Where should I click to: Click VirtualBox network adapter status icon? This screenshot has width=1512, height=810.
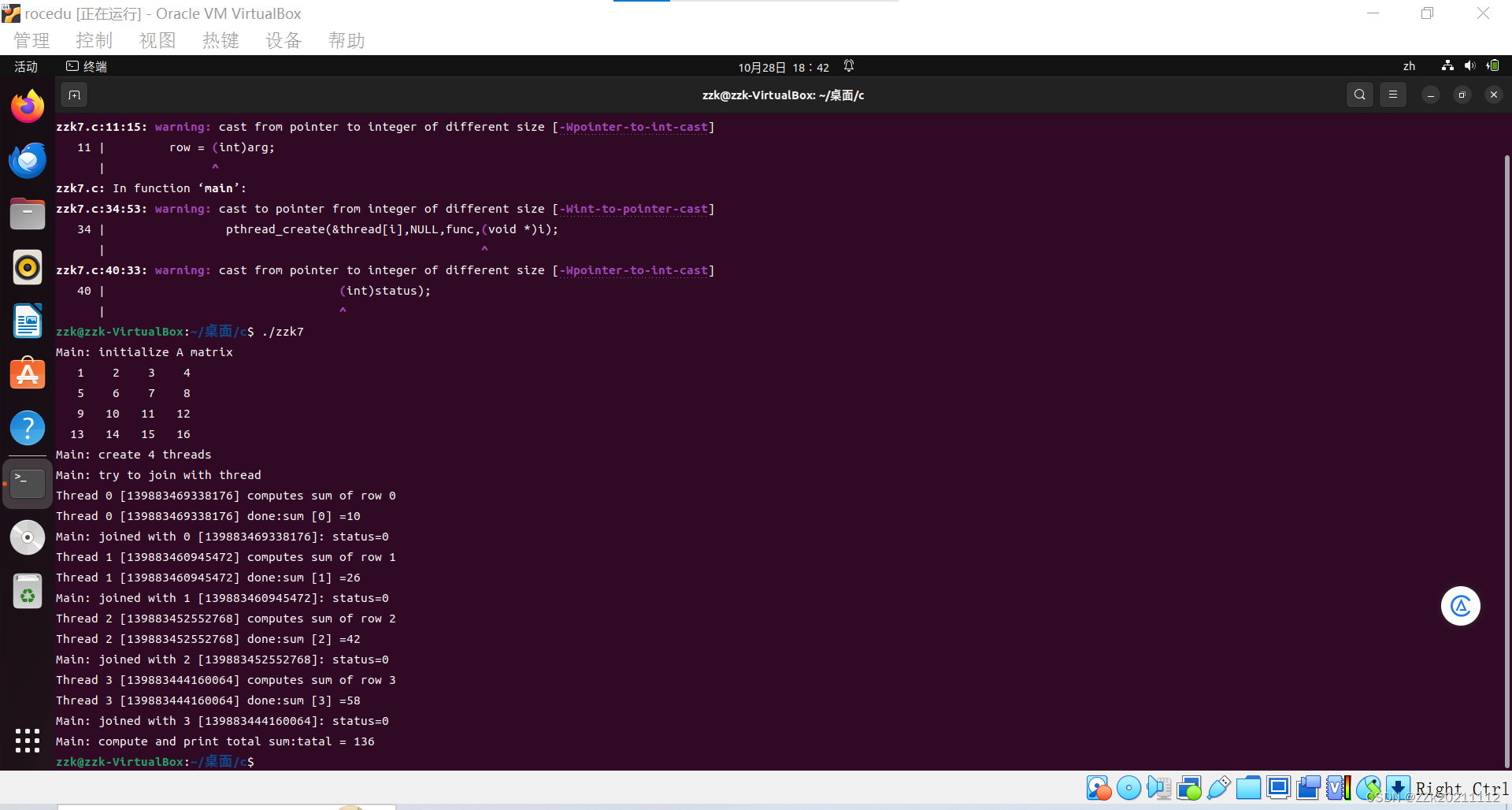click(1188, 788)
